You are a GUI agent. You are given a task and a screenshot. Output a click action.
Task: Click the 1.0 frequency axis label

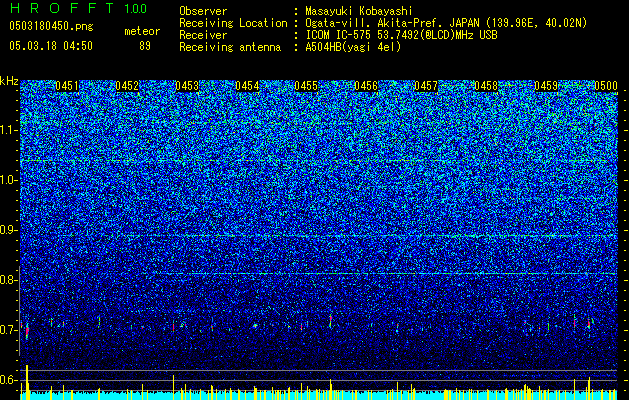pos(8,180)
